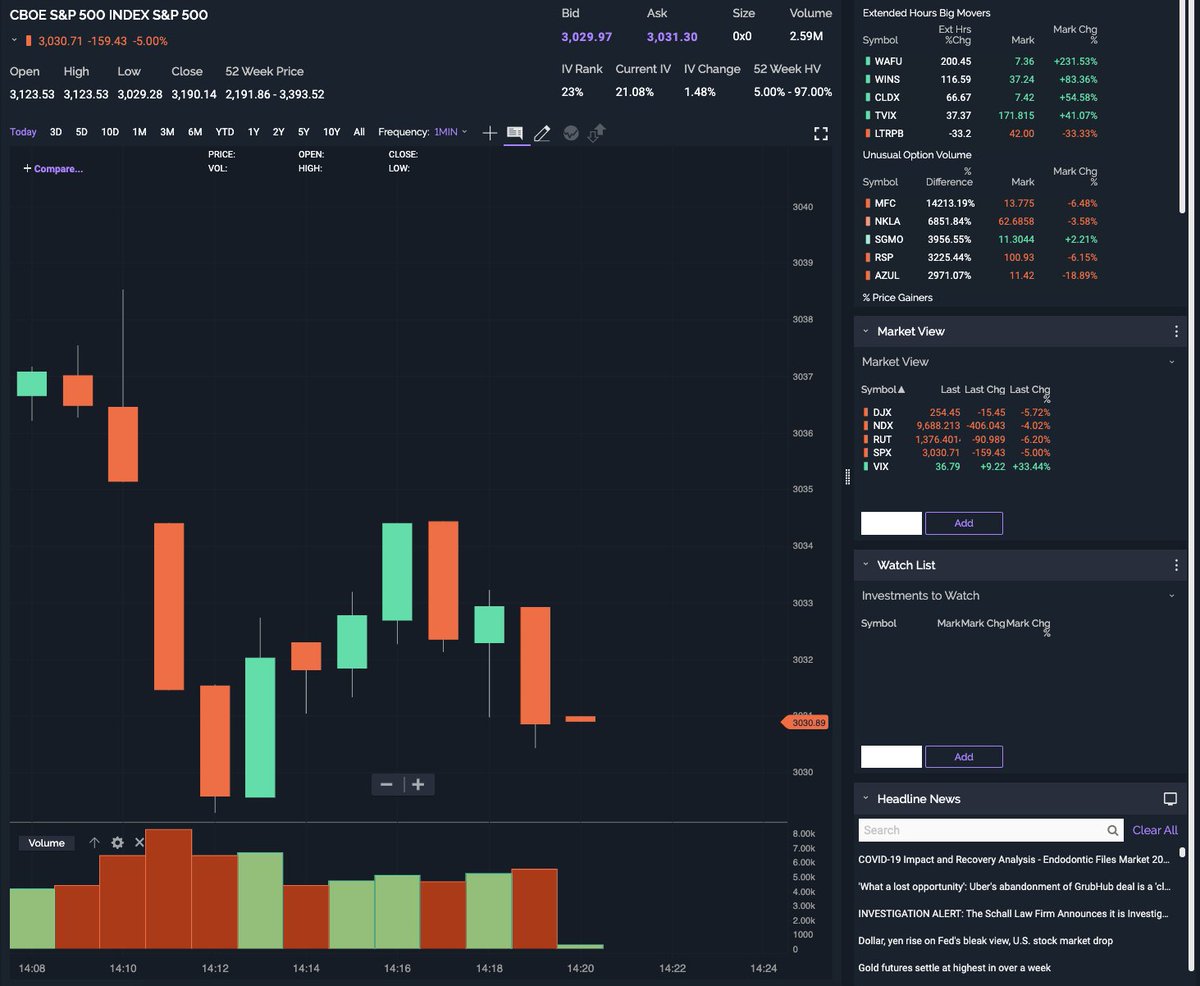This screenshot has width=1200, height=986.
Task: Open Volume indicator settings gear
Action: [x=117, y=843]
